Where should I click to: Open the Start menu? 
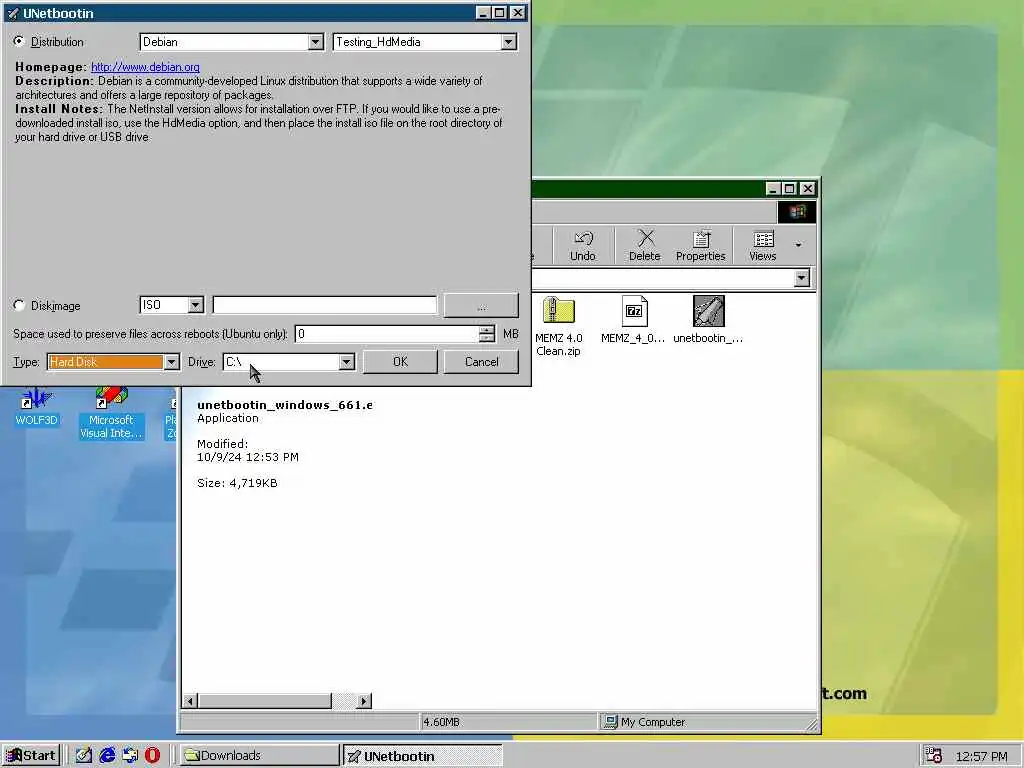[x=31, y=756]
